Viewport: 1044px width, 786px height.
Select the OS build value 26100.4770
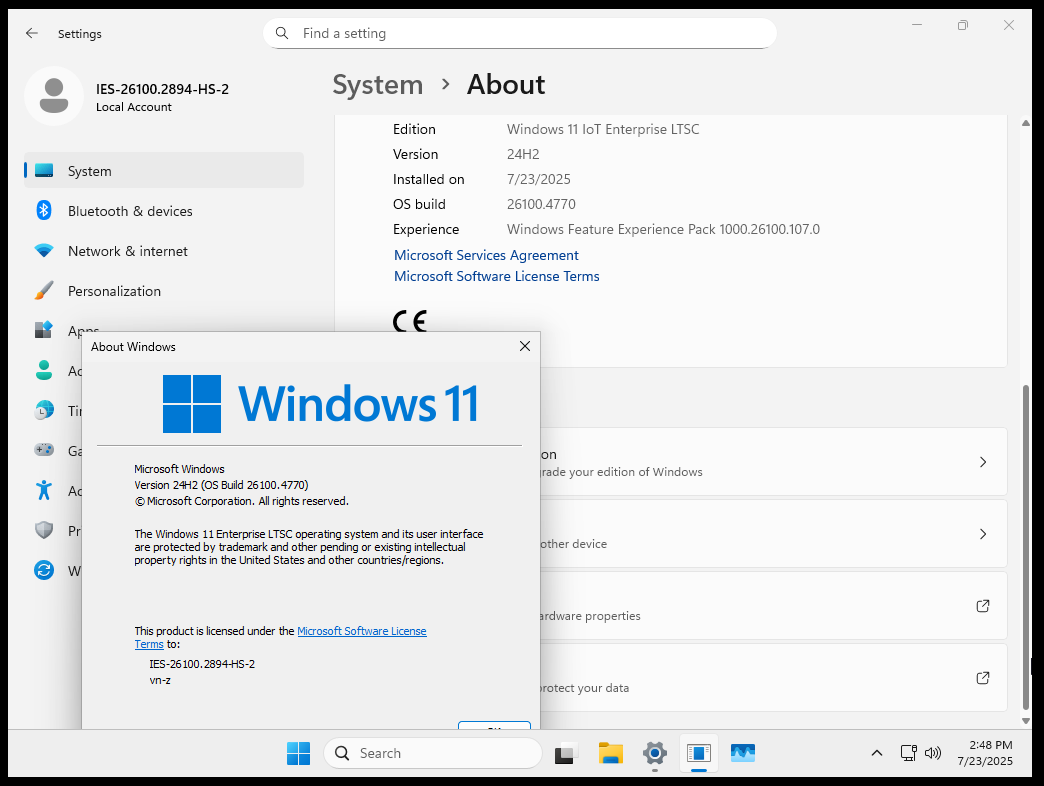click(x=541, y=204)
